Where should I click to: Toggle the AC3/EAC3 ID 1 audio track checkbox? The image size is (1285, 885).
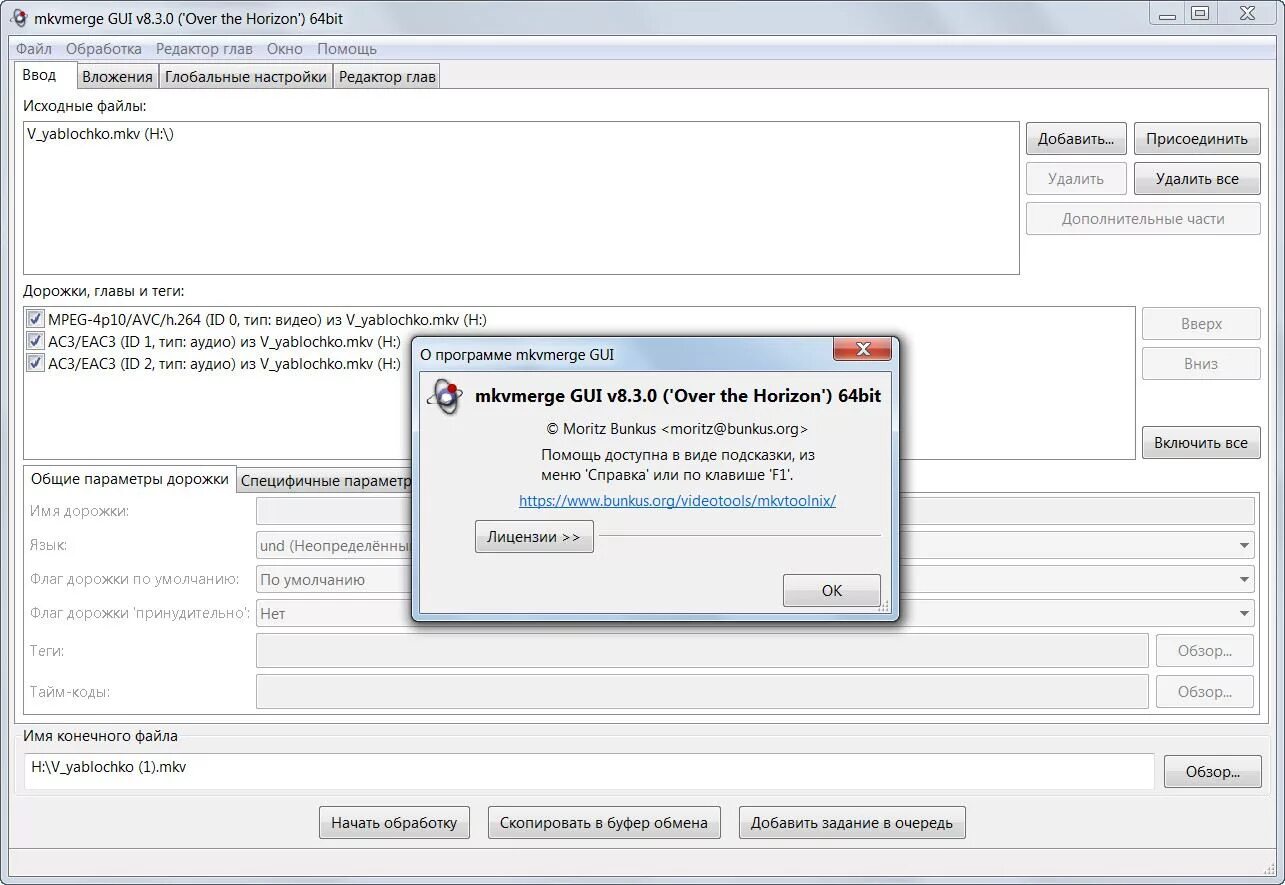(35, 342)
